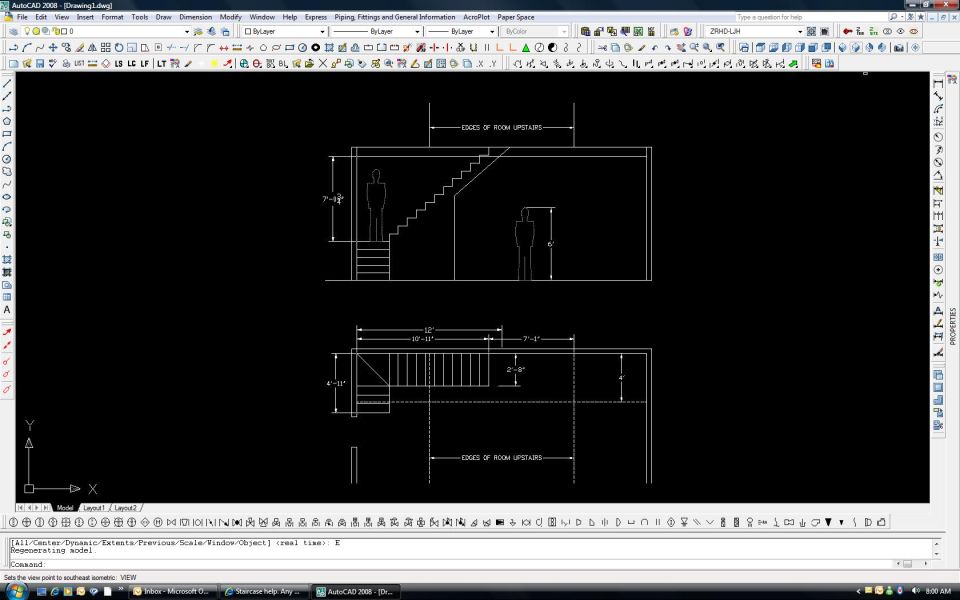
Task: Click the Rotate tool icon
Action: click(119, 47)
